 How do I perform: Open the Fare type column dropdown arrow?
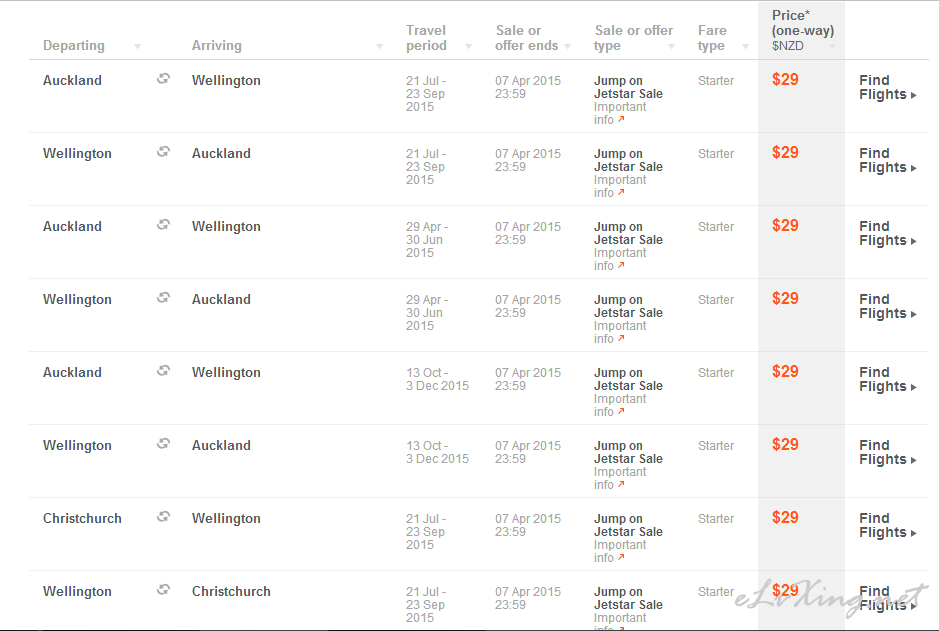[x=746, y=47]
